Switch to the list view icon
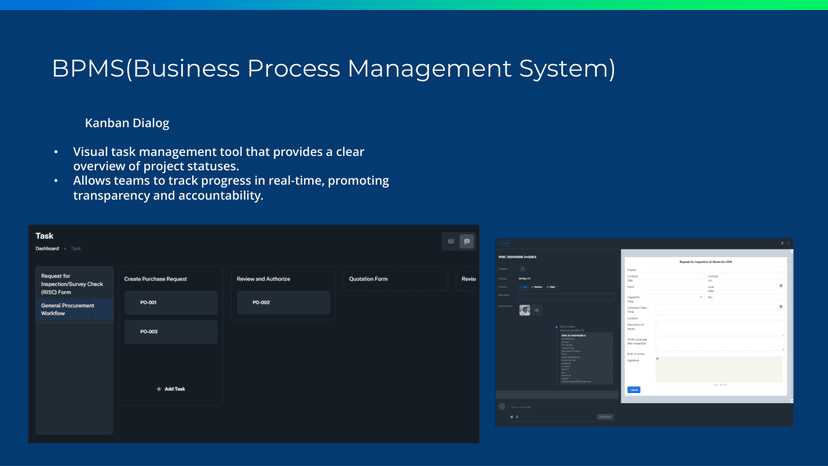Screen dimensions: 828x466 pos(451,241)
